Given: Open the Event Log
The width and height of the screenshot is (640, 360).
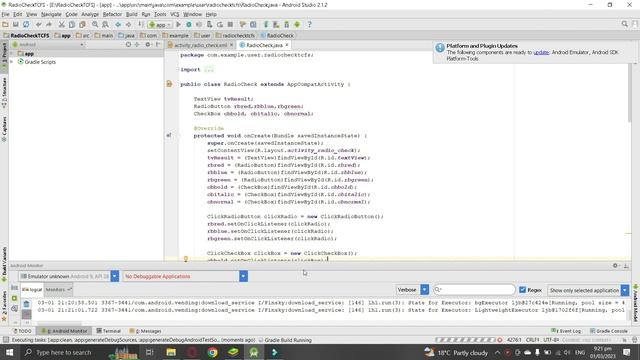Looking at the screenshot, I should pos(566,331).
